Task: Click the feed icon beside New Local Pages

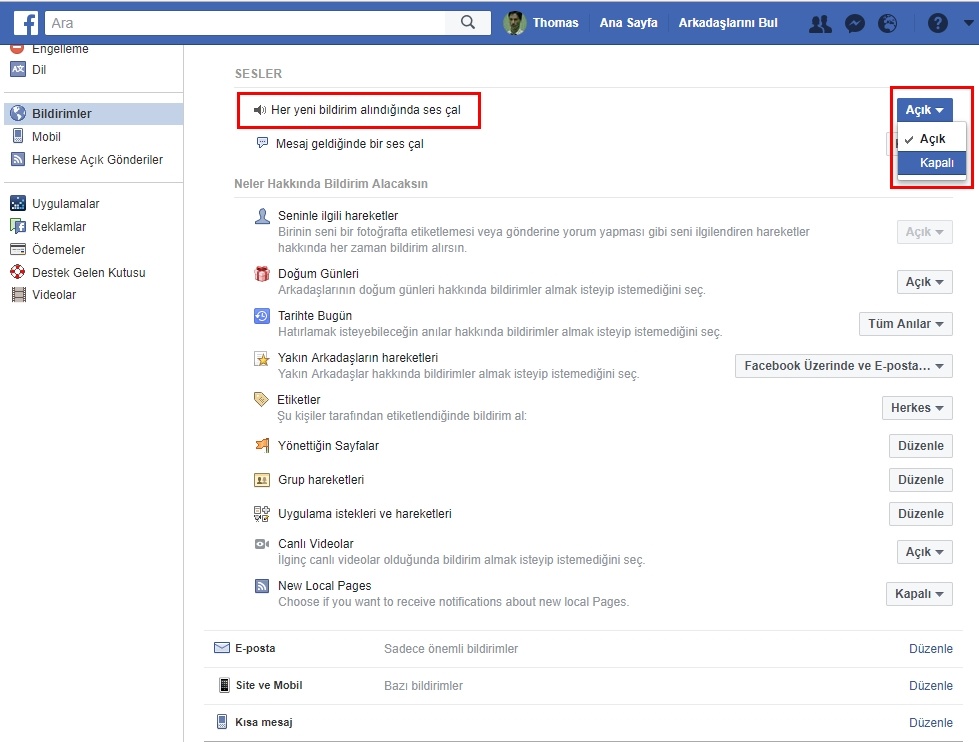Action: 262,586
